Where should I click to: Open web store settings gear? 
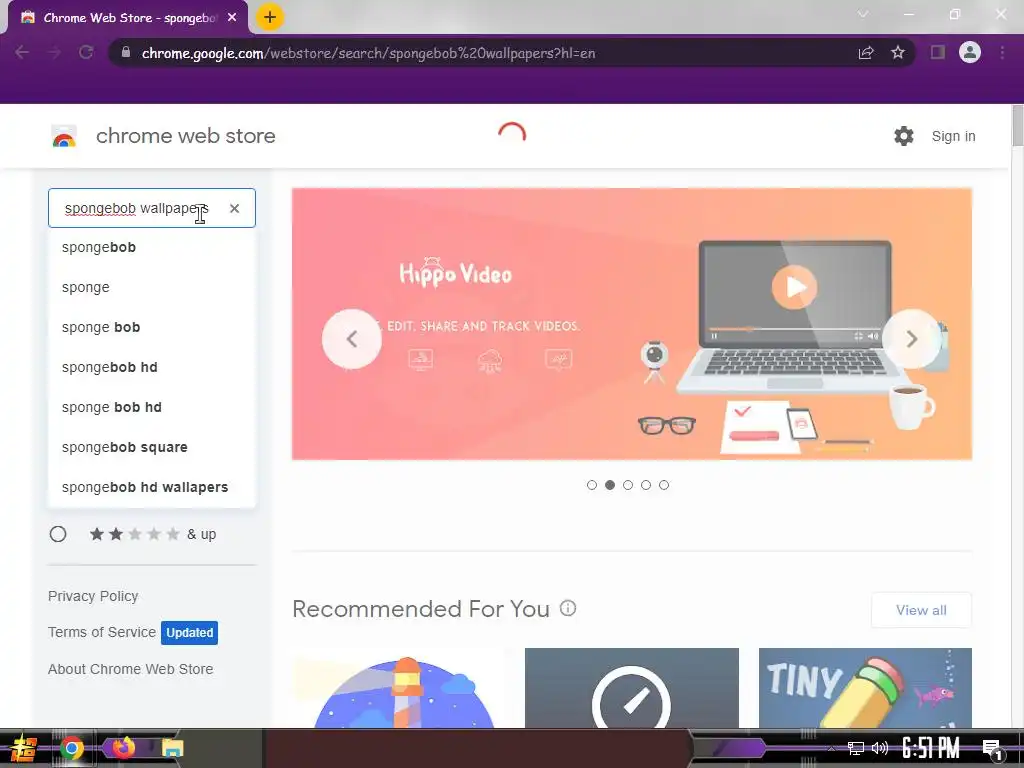click(x=904, y=136)
